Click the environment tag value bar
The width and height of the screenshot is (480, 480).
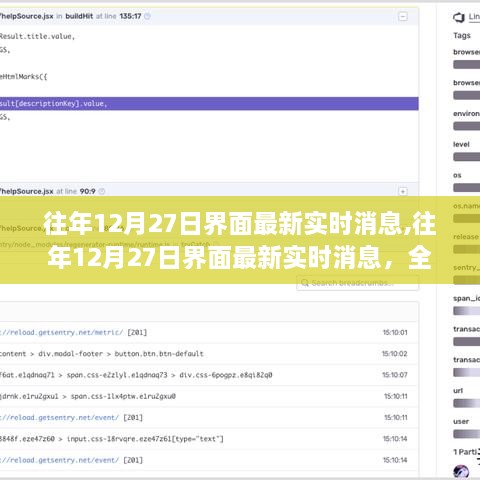click(467, 126)
